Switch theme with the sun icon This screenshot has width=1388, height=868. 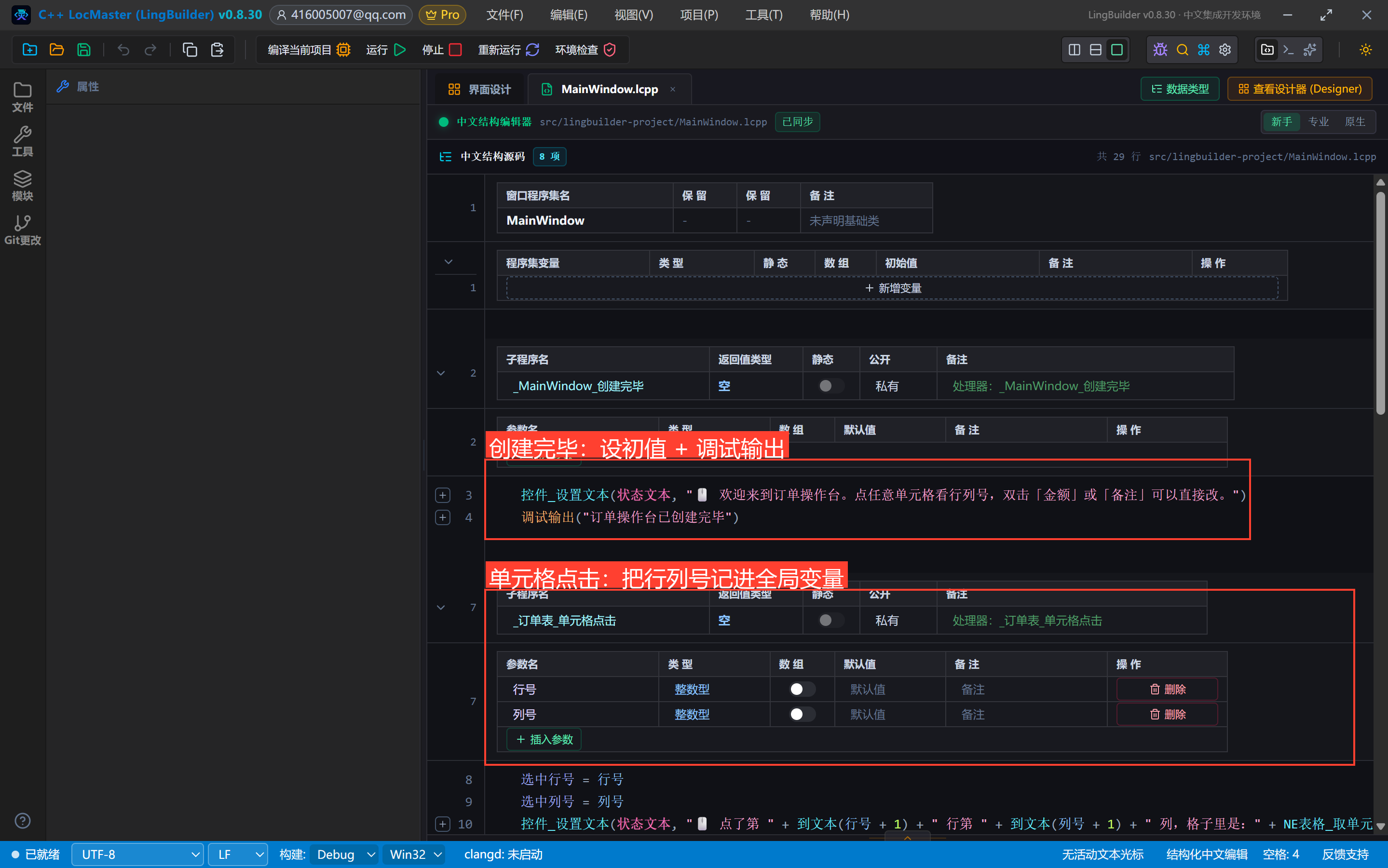[1366, 50]
